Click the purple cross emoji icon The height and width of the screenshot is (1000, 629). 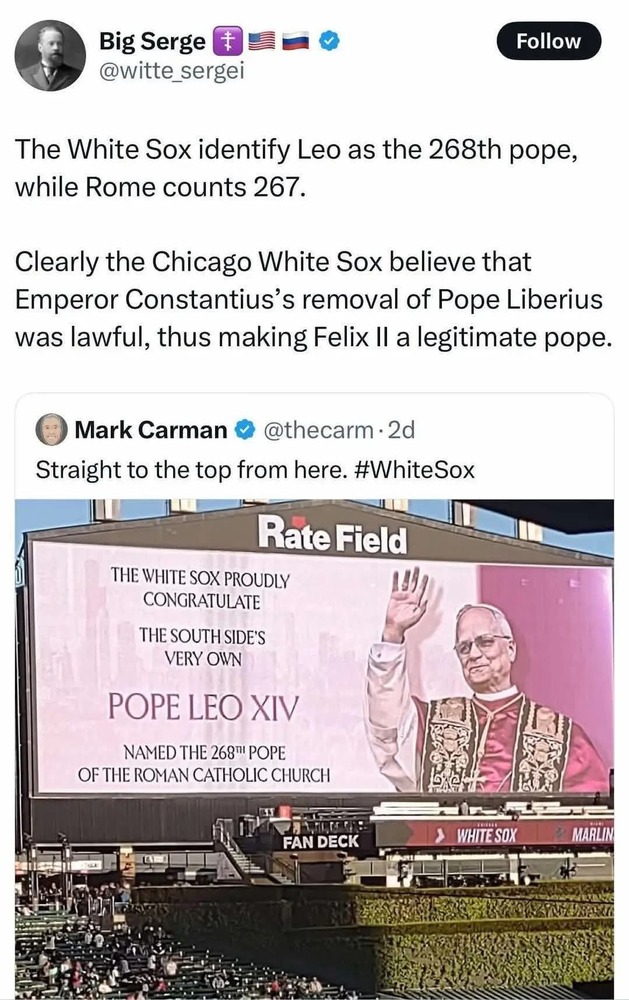226,41
